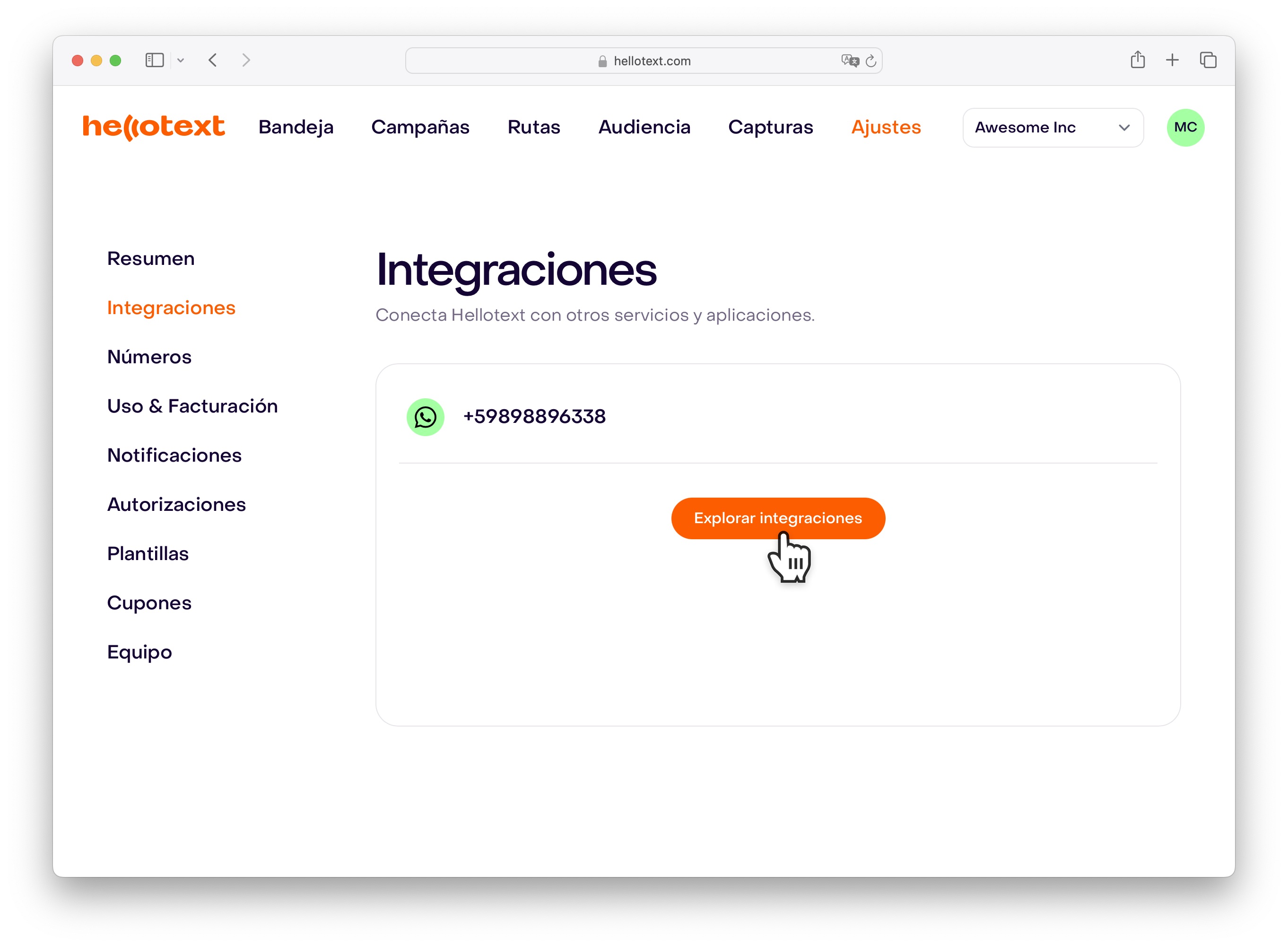Go to Cupones settings

pos(149,604)
